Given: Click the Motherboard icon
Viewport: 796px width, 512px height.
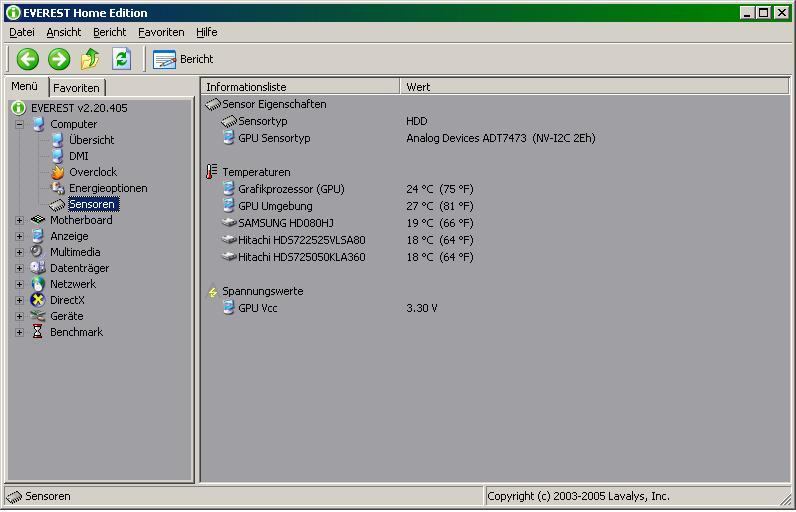Looking at the screenshot, I should click(38, 220).
